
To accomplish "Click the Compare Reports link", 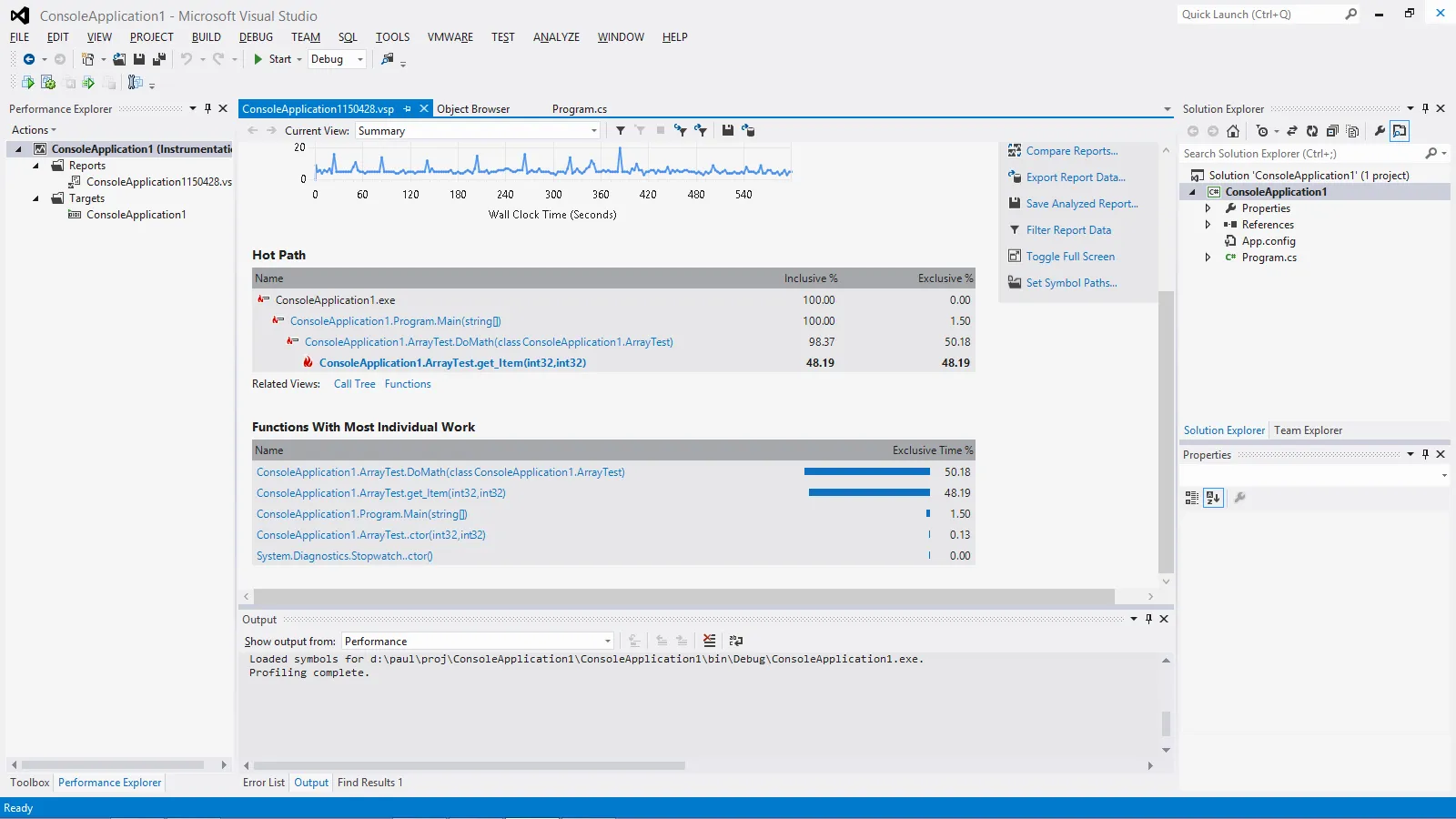I will click(x=1071, y=151).
